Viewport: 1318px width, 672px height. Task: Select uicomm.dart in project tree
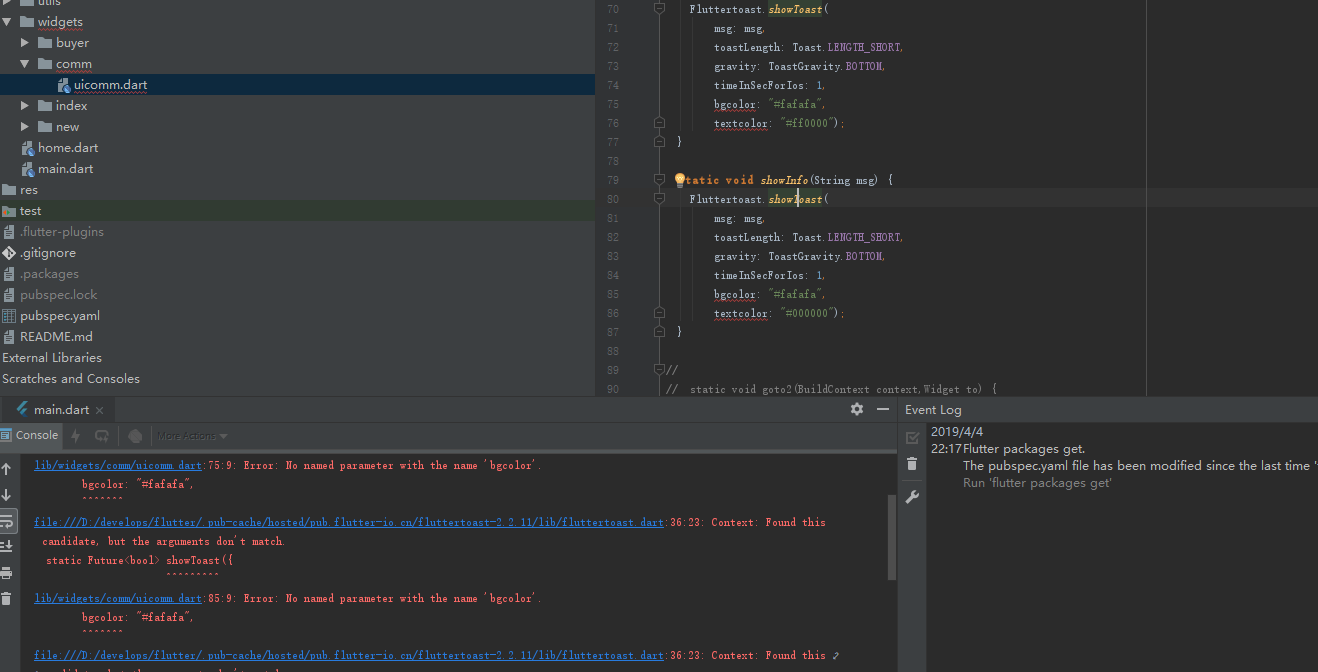tap(110, 85)
